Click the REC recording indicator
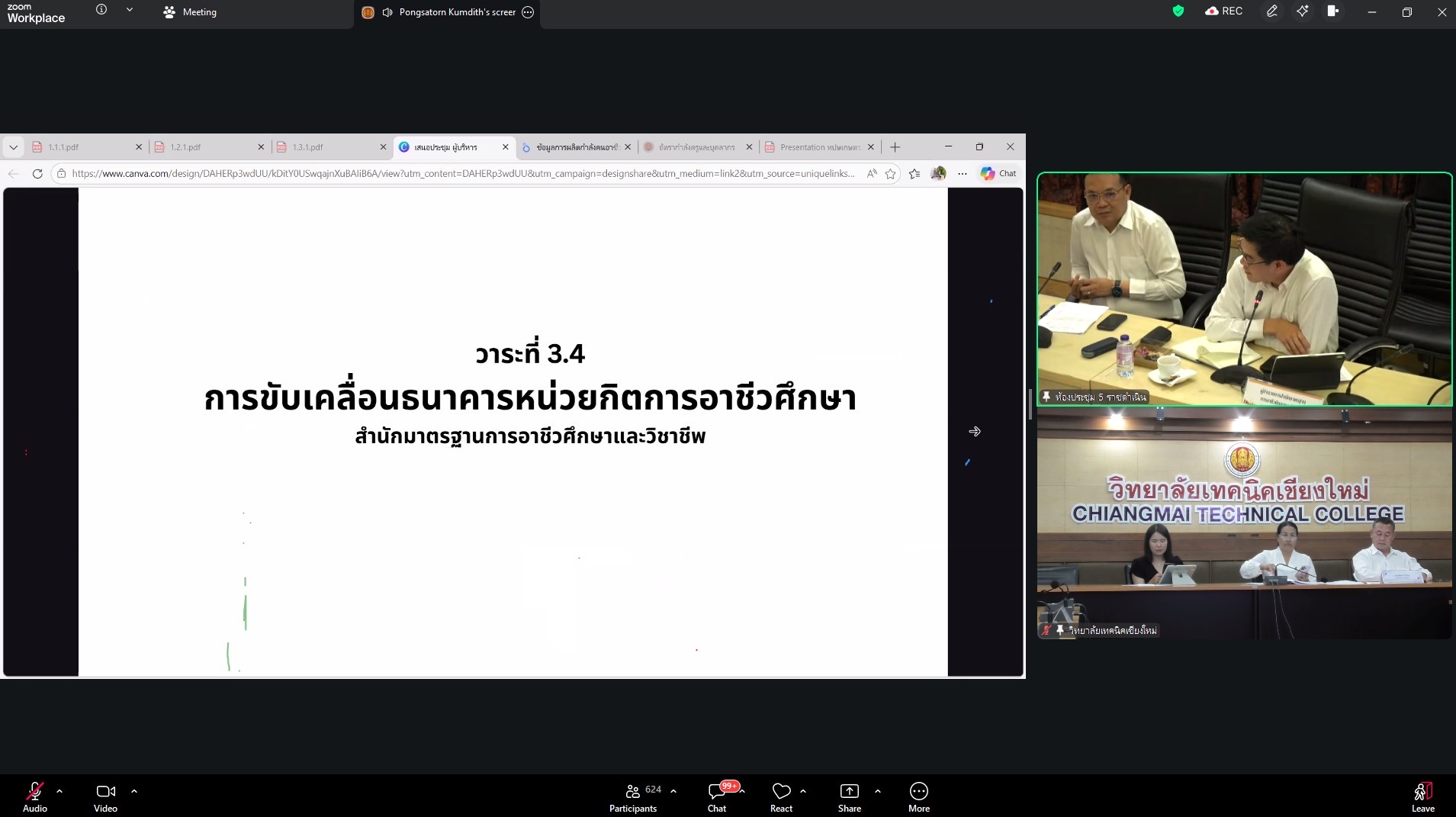Screen dimensions: 1456x817 pos(1224,11)
